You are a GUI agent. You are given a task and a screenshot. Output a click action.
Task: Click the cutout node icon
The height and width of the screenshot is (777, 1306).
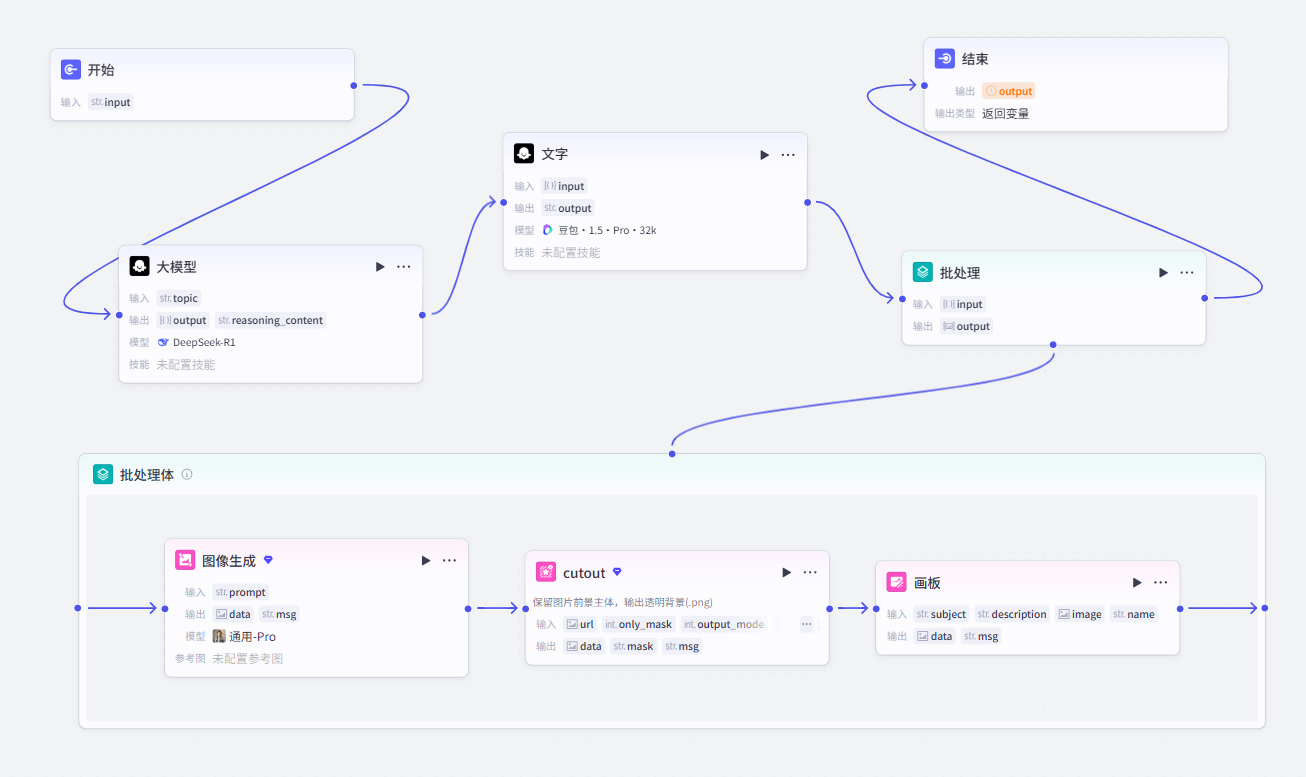pos(546,572)
